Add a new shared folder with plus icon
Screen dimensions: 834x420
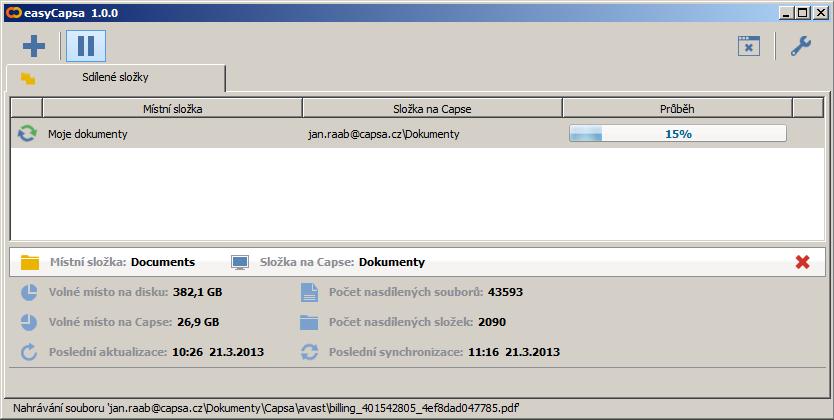pyautogui.click(x=34, y=46)
